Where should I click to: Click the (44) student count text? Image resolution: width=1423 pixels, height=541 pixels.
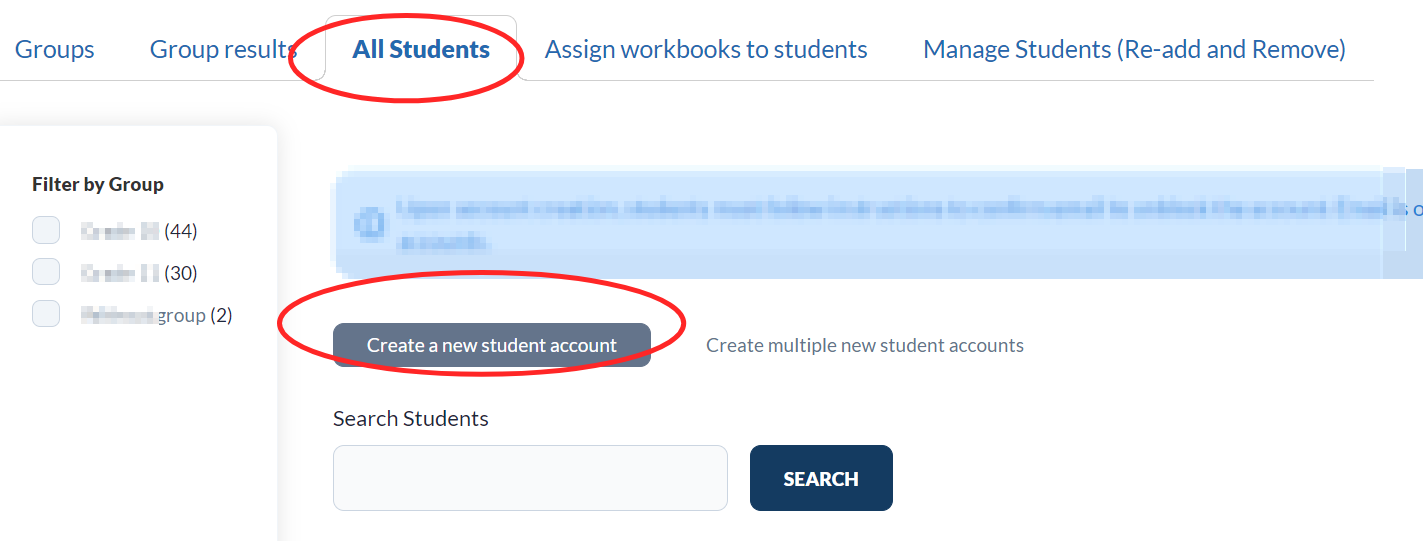pyautogui.click(x=181, y=231)
